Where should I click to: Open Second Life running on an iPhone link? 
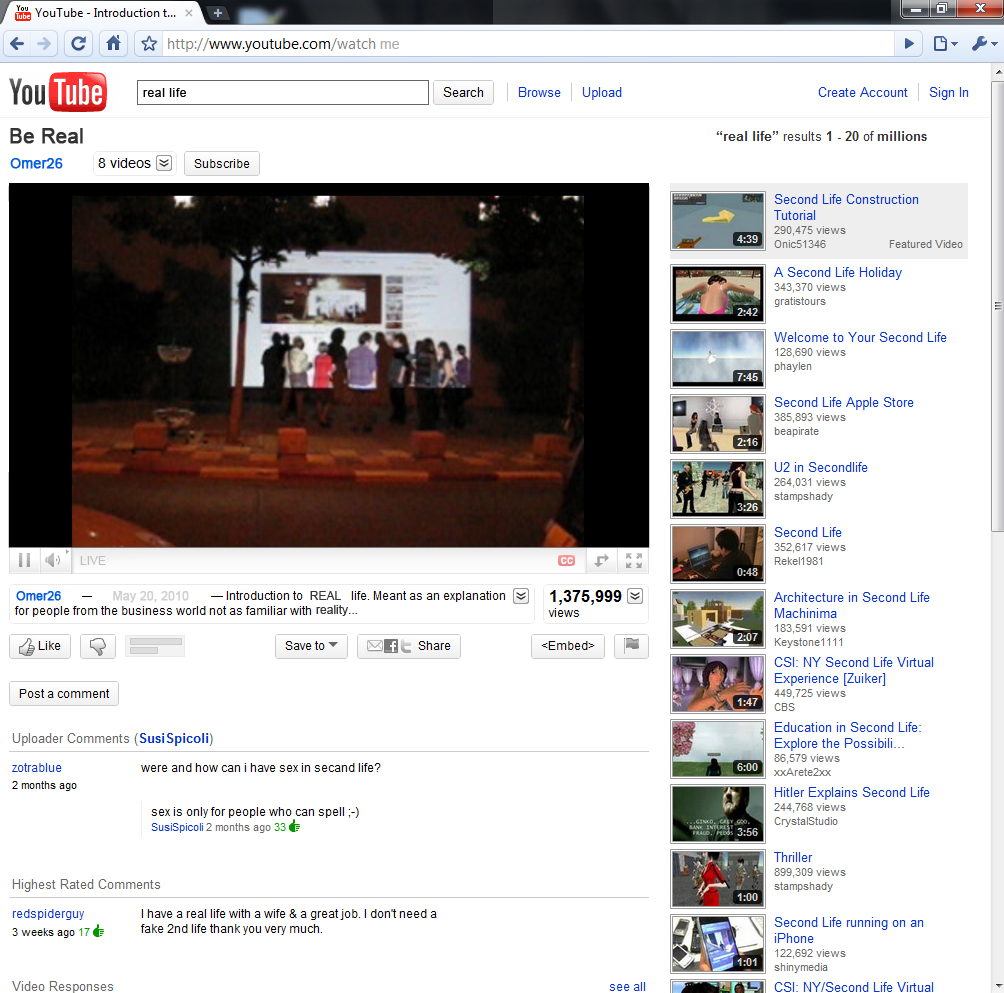coord(848,930)
